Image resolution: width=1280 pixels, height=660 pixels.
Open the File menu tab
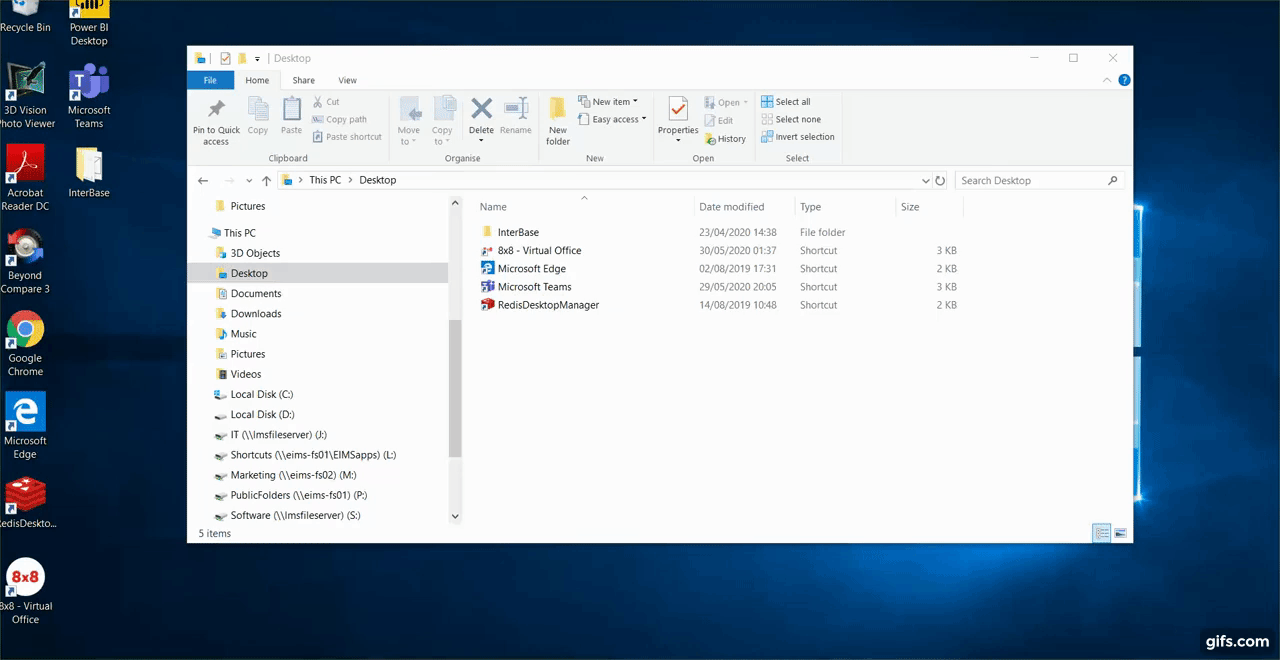[x=210, y=80]
